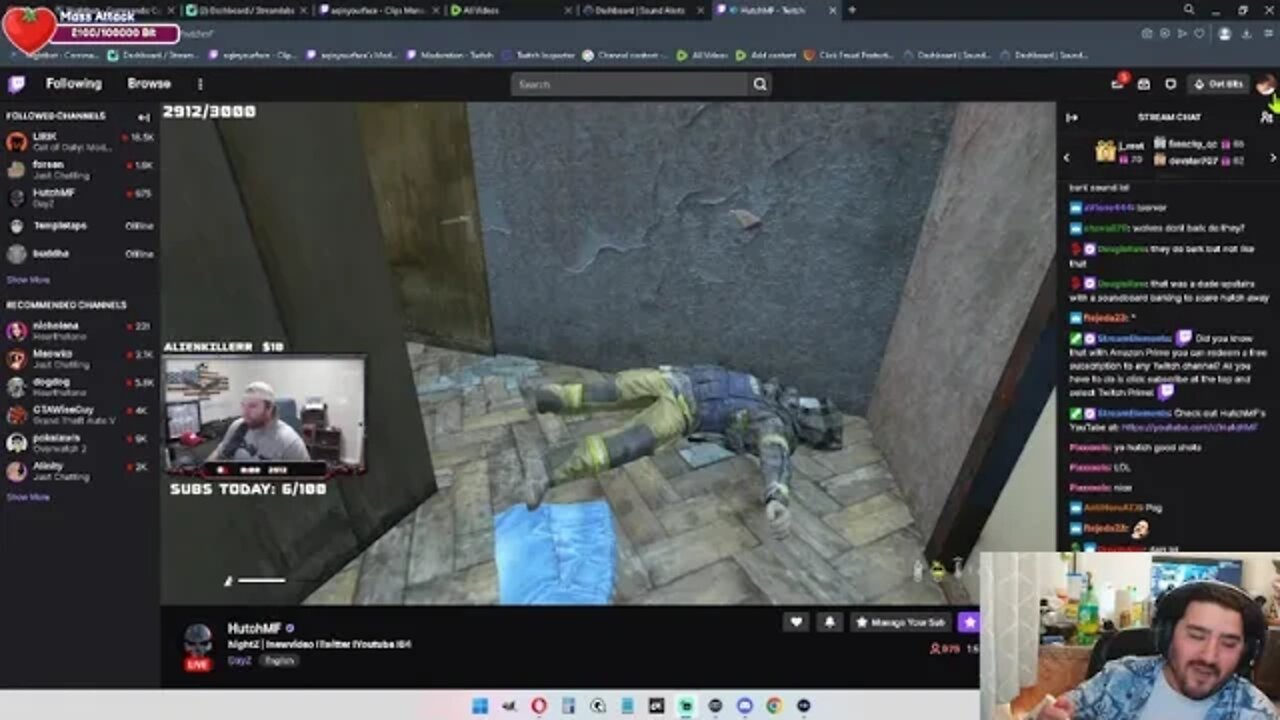Open LIRIK followed channel
The width and height of the screenshot is (1280, 720).
[80, 141]
